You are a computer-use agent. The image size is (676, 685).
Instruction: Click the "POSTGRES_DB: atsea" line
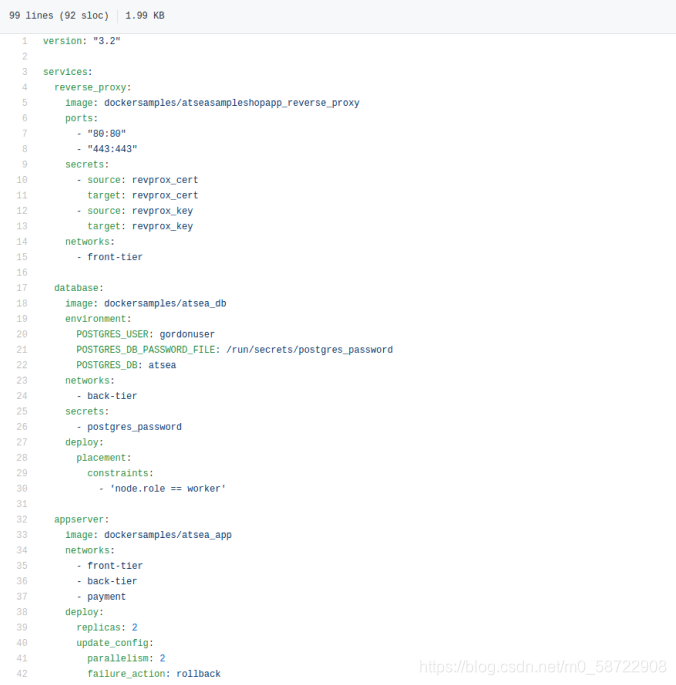[126, 365]
